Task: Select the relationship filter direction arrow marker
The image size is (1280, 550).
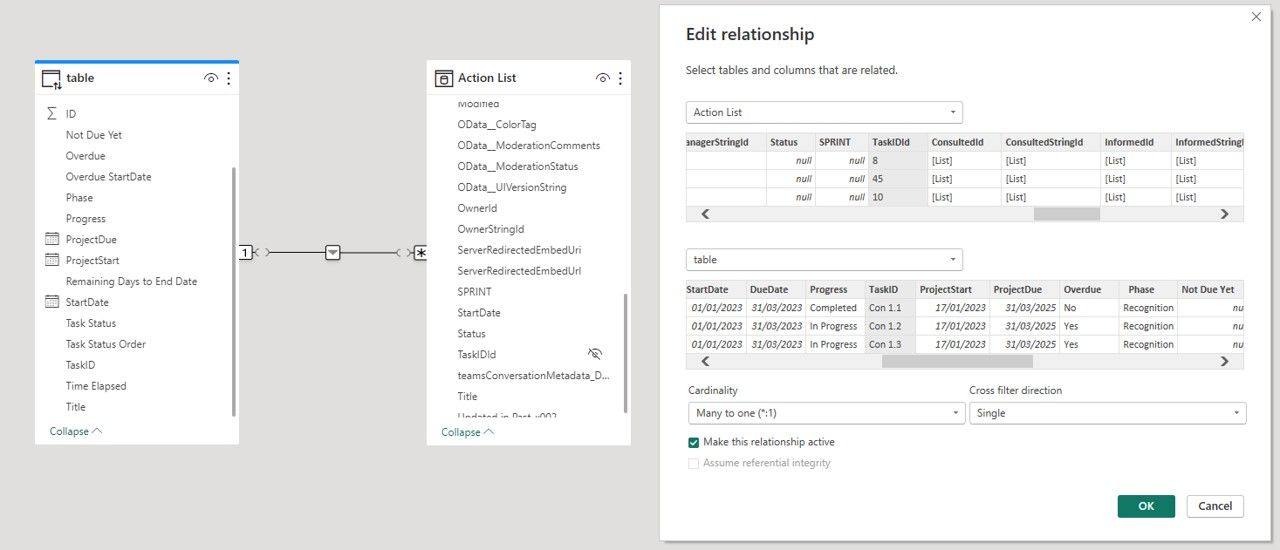Action: [333, 253]
